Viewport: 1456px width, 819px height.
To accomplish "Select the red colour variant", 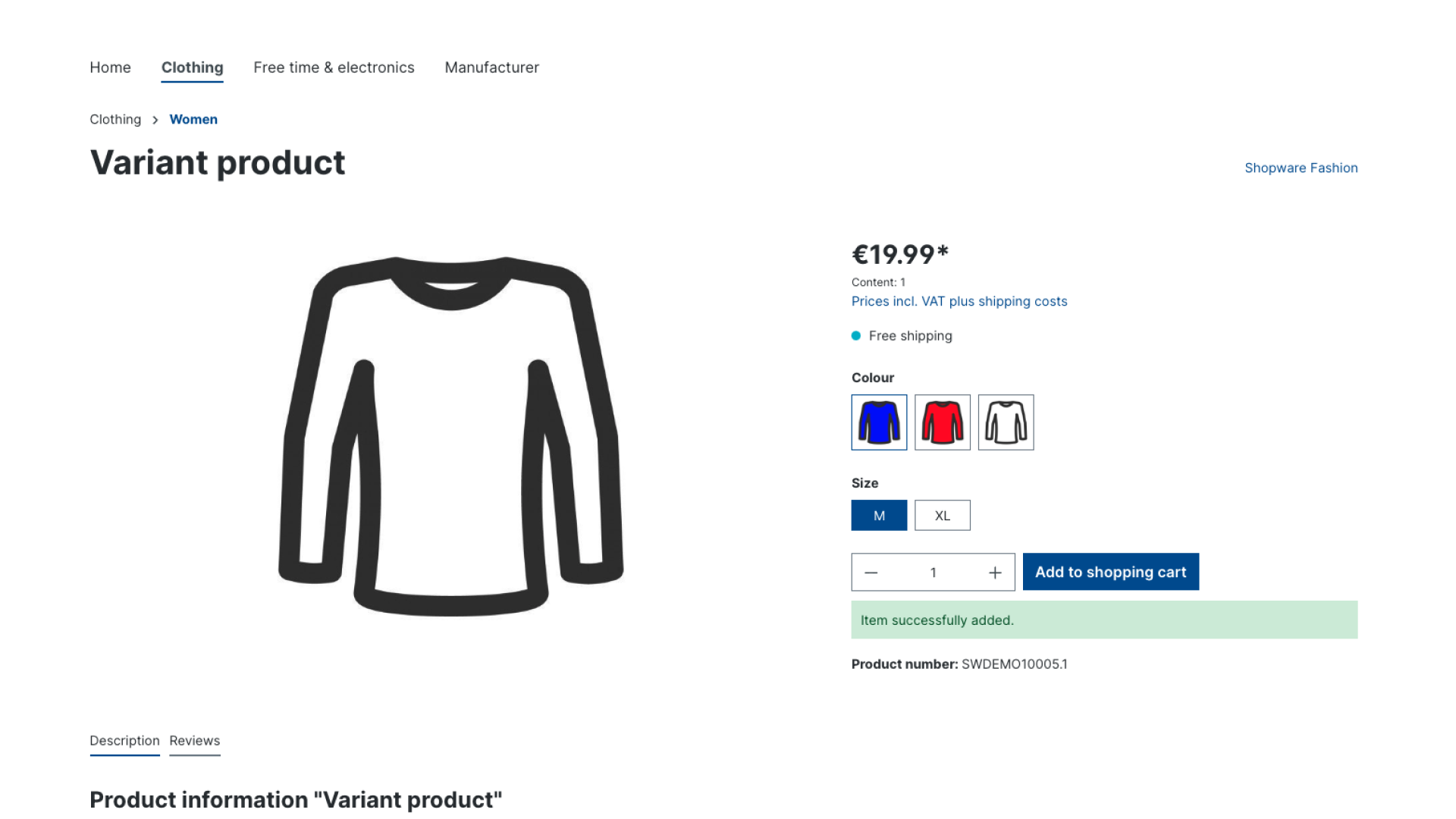I will tap(942, 421).
